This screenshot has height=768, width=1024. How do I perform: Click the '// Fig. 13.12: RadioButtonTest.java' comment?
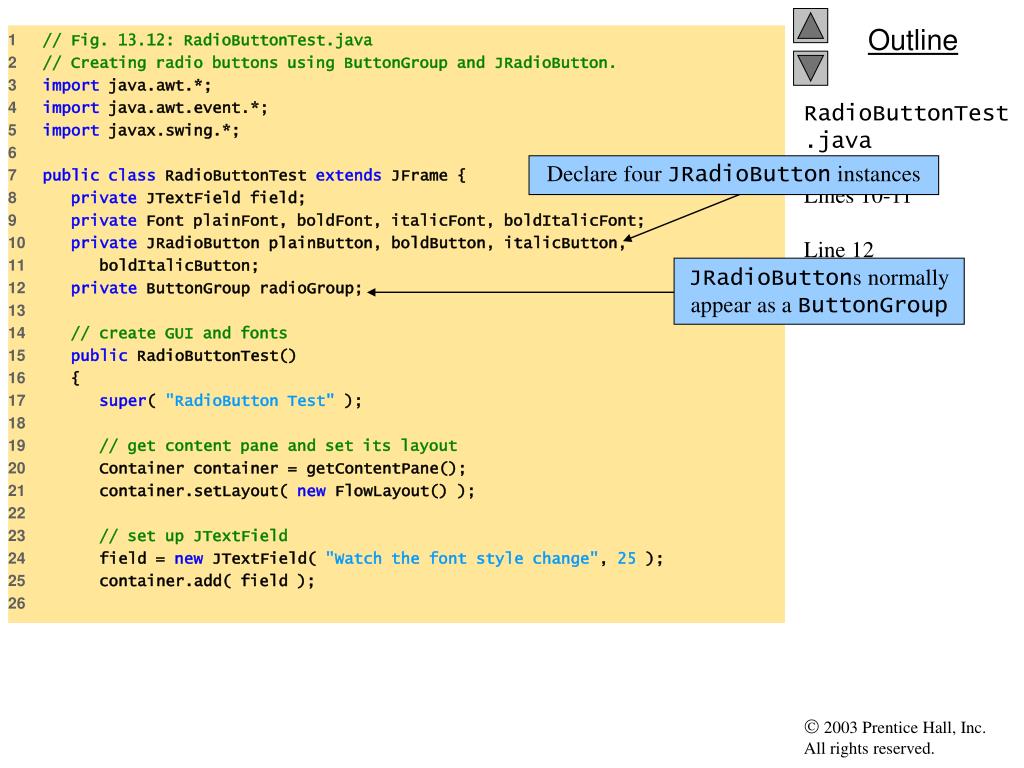click(208, 40)
